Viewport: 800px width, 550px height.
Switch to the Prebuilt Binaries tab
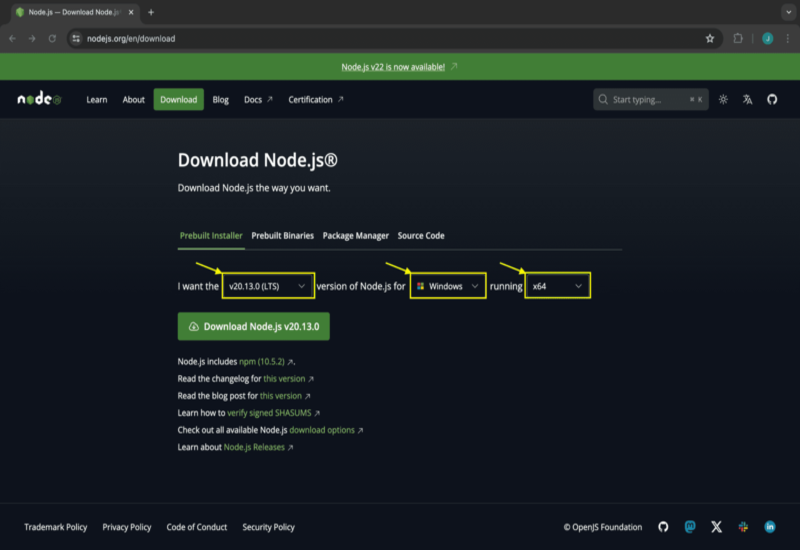point(283,236)
